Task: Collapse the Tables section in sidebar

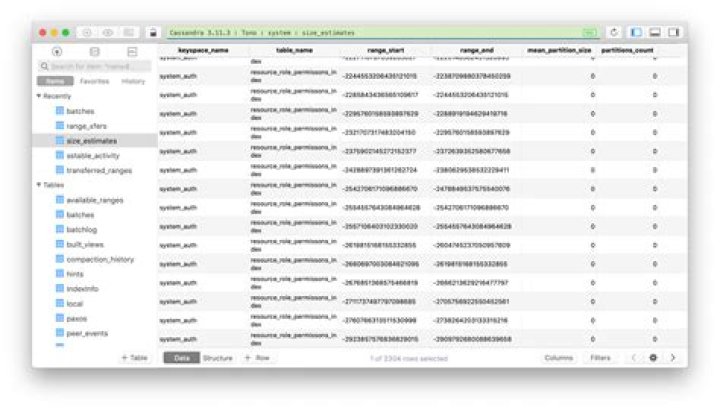Action: tap(40, 185)
